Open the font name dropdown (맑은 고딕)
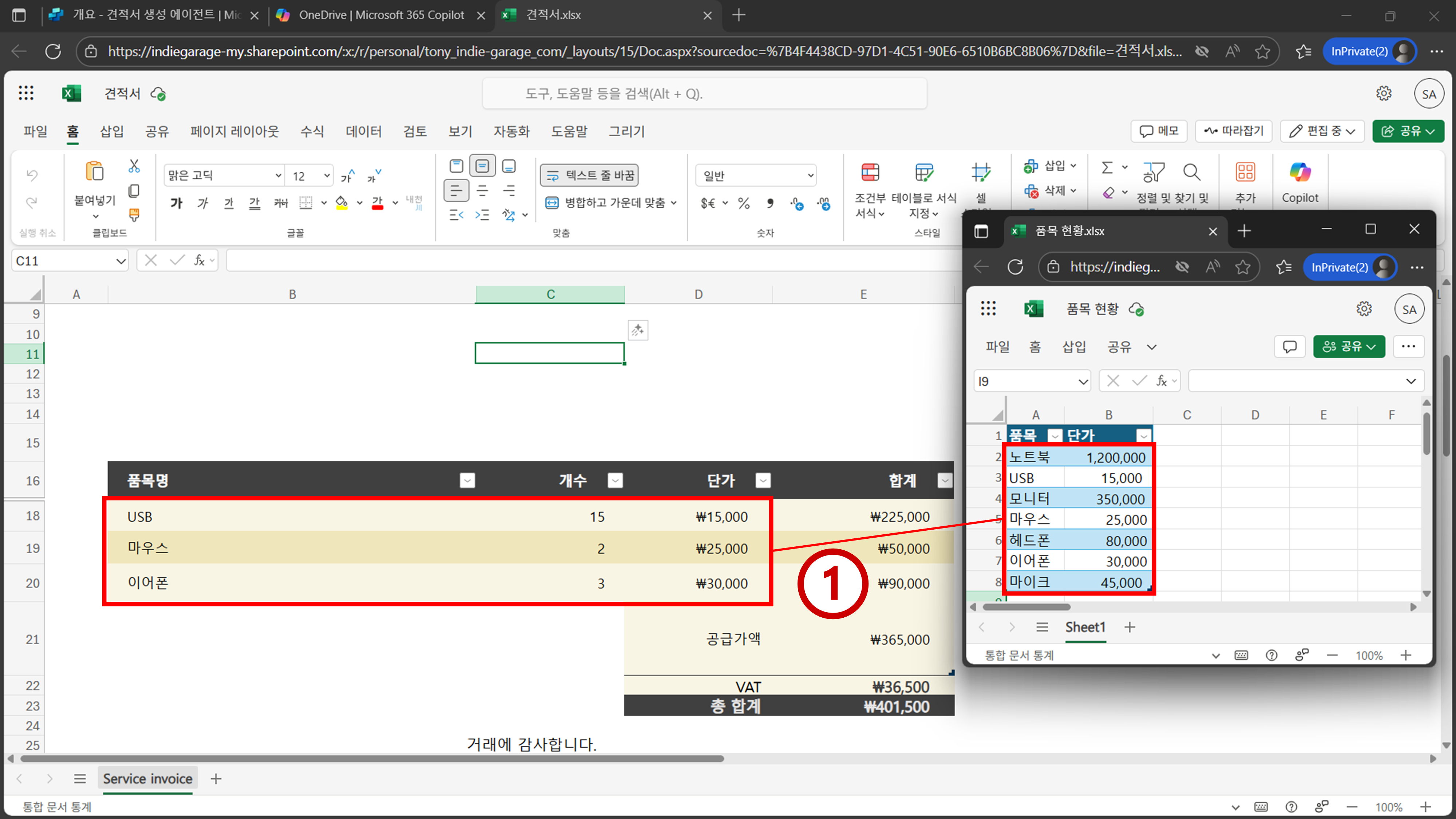This screenshot has height=819, width=1456. 224,175
